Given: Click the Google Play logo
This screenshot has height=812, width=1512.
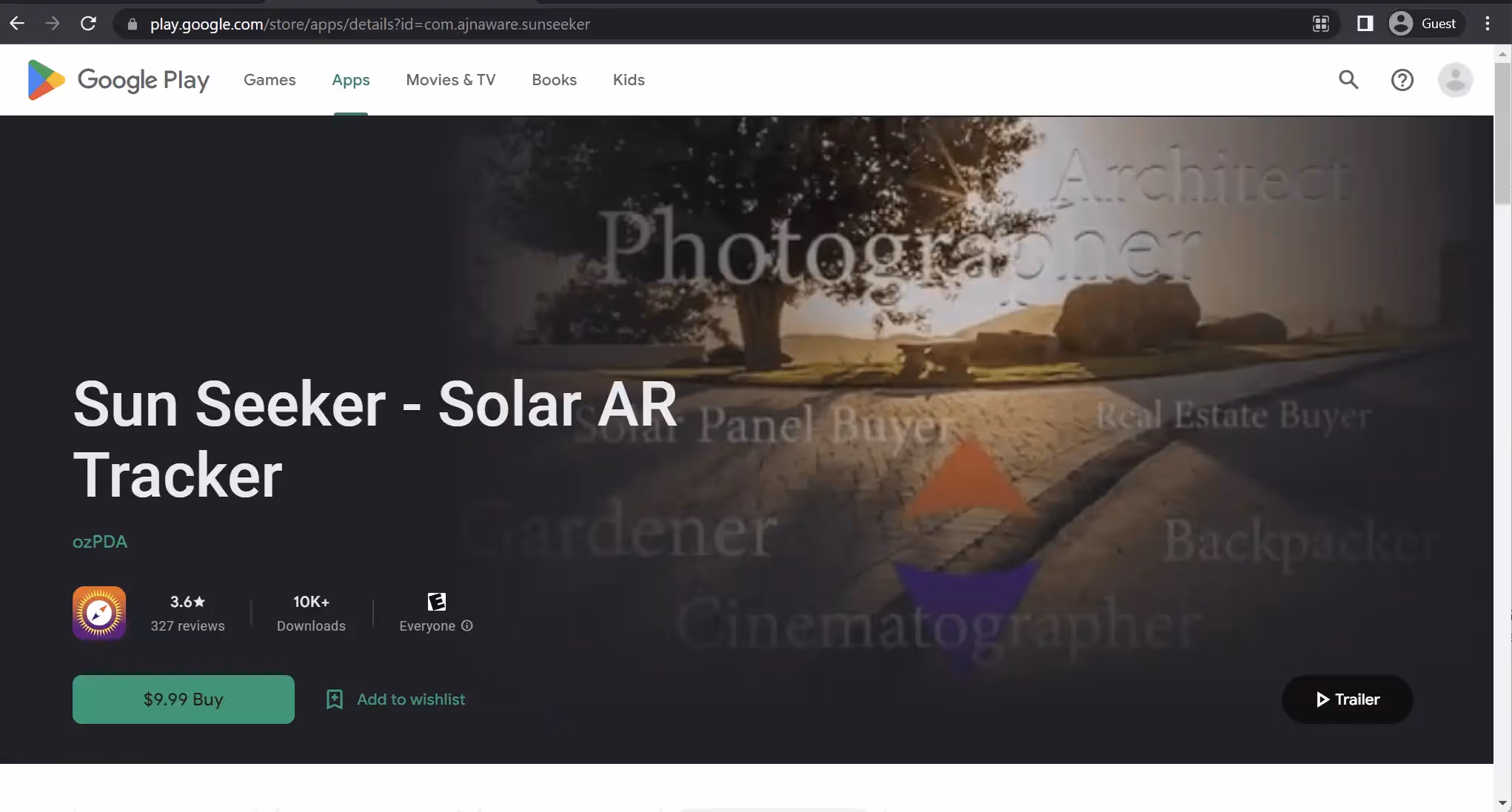Looking at the screenshot, I should pos(116,79).
